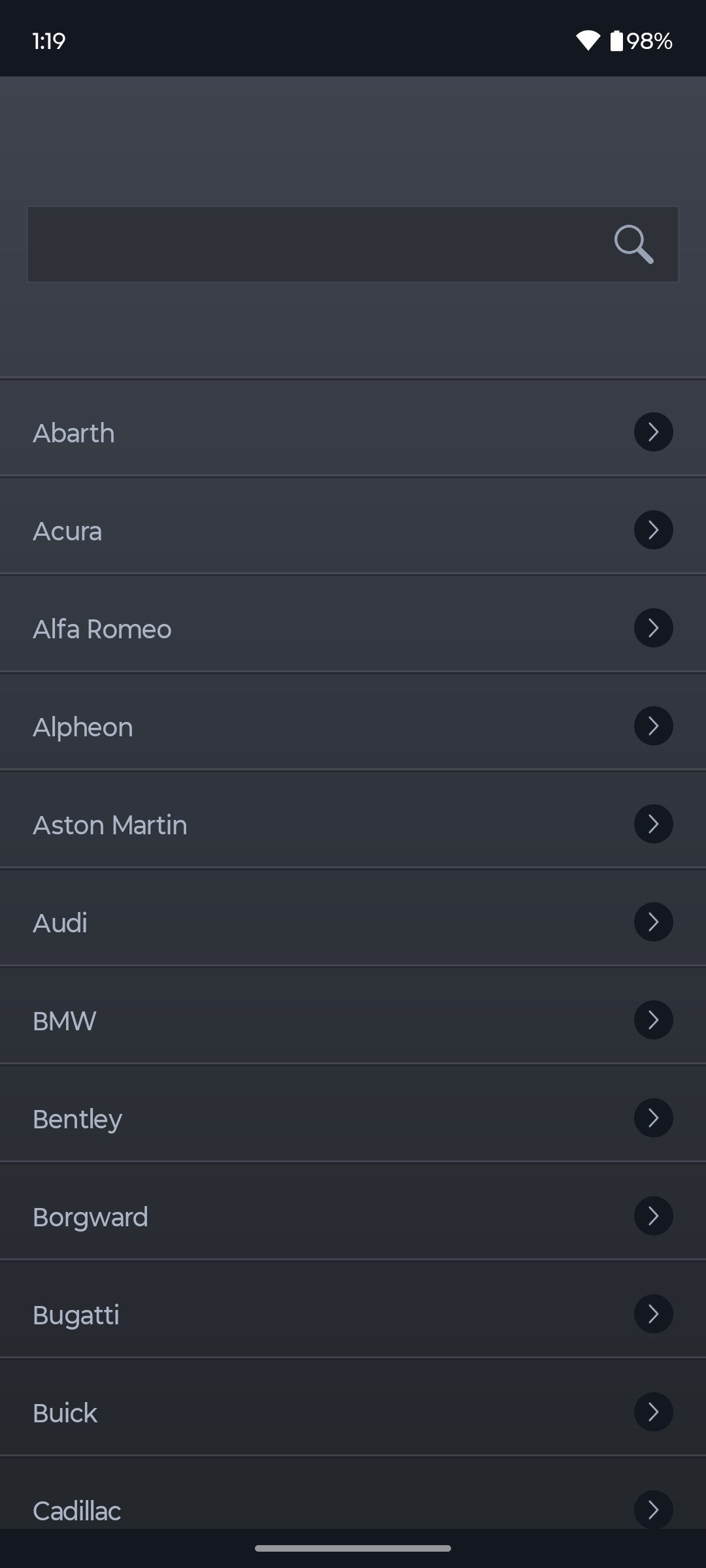Open the Abarth chevron arrow

(x=653, y=432)
